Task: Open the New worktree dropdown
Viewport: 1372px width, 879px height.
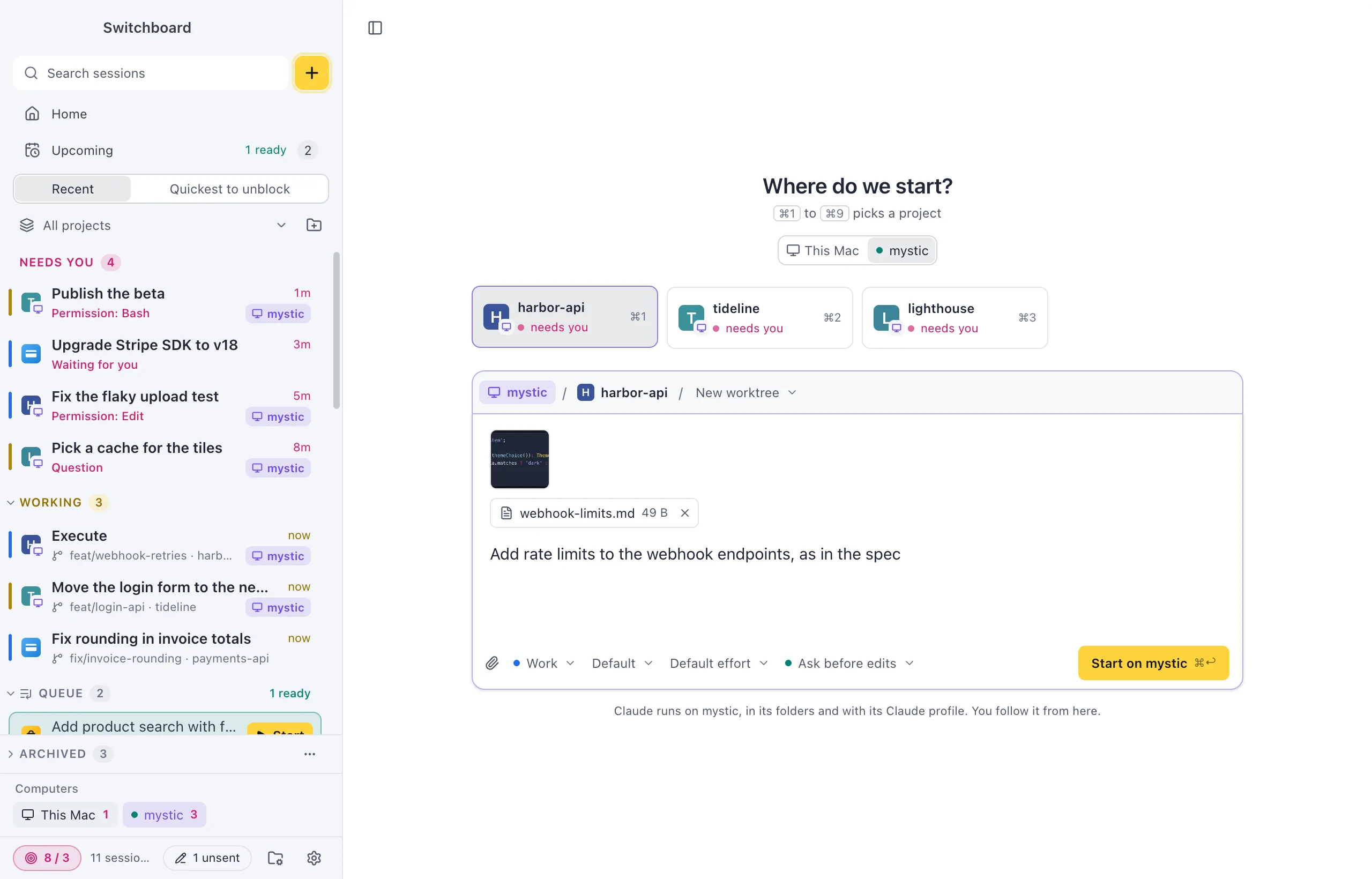Action: click(x=746, y=392)
